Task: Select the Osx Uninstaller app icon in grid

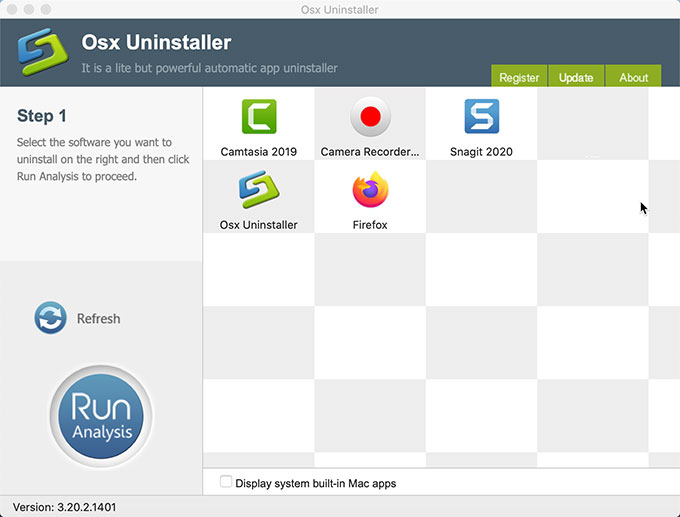Action: click(x=259, y=190)
